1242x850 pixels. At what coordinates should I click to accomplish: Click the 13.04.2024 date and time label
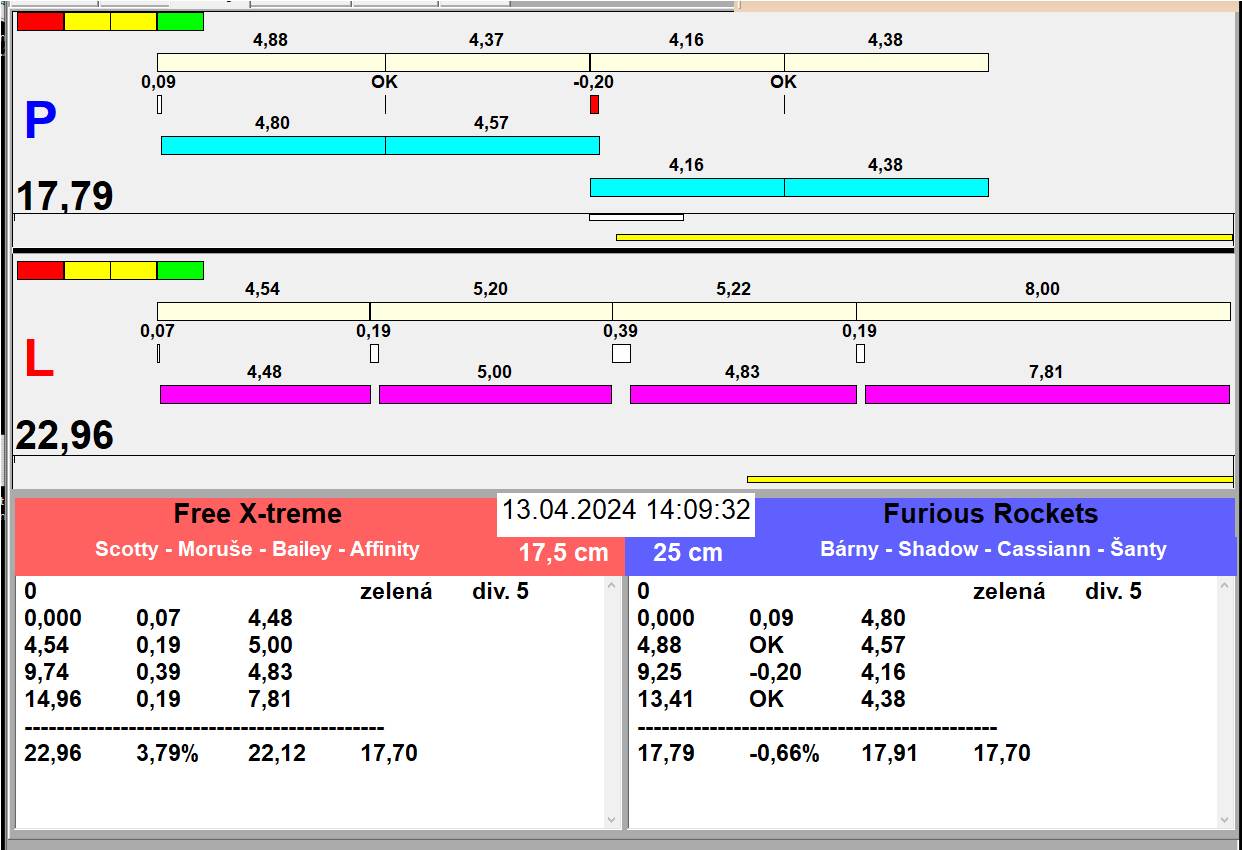(625, 510)
